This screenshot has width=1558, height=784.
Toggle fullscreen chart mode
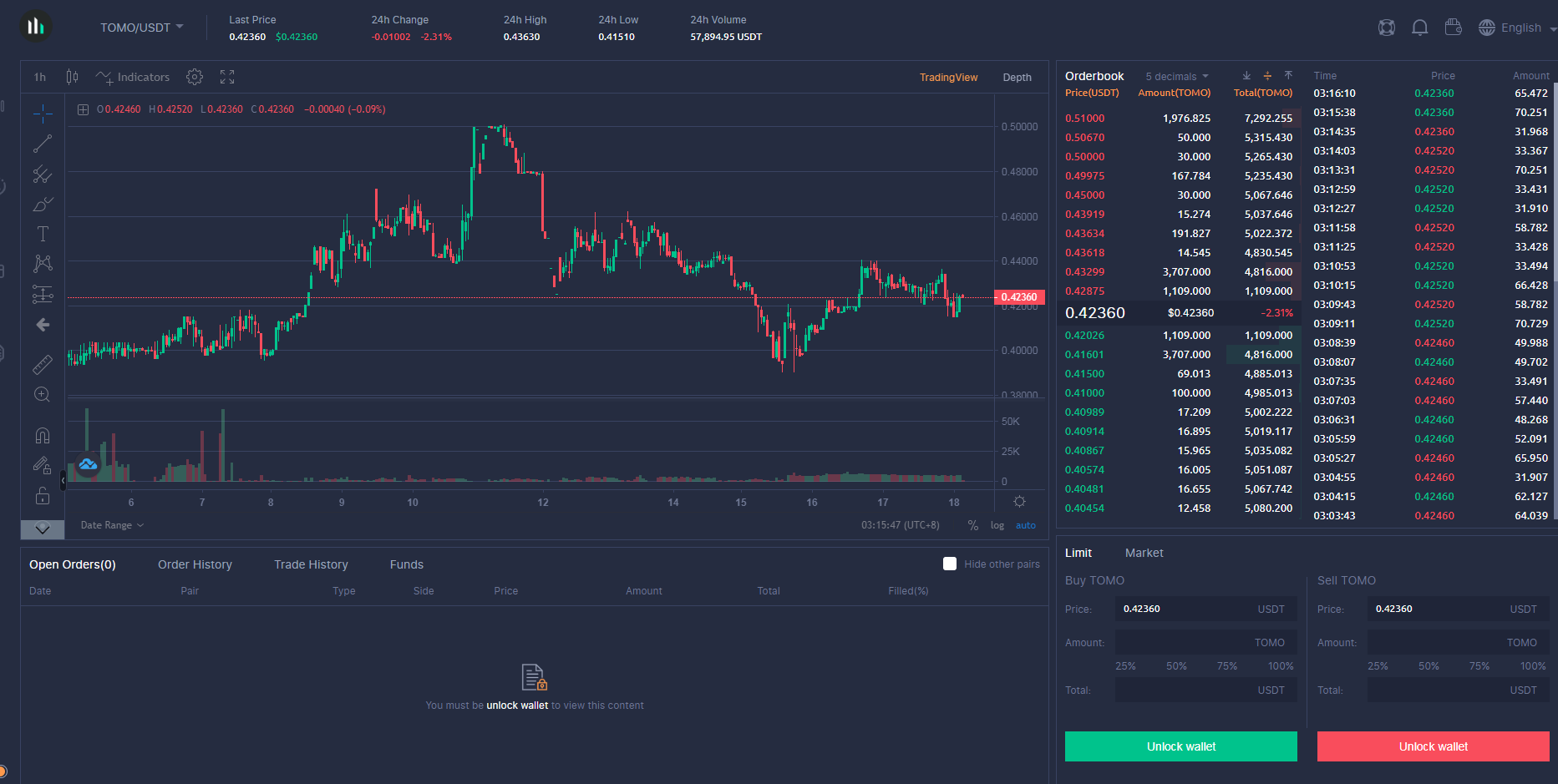pyautogui.click(x=227, y=77)
